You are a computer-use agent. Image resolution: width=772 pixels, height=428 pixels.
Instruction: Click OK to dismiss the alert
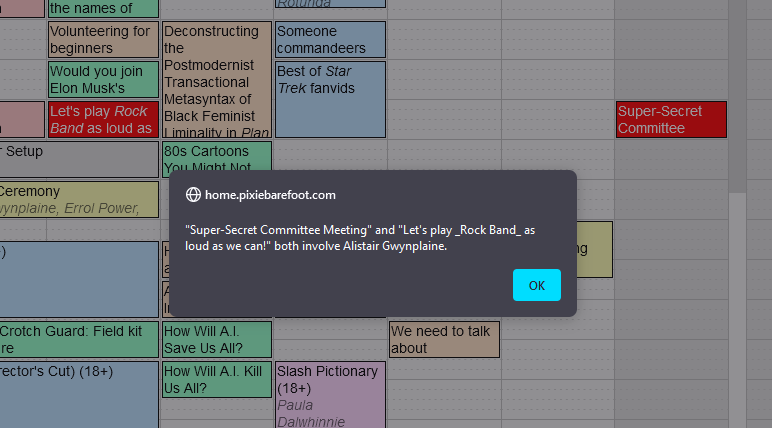click(x=536, y=285)
